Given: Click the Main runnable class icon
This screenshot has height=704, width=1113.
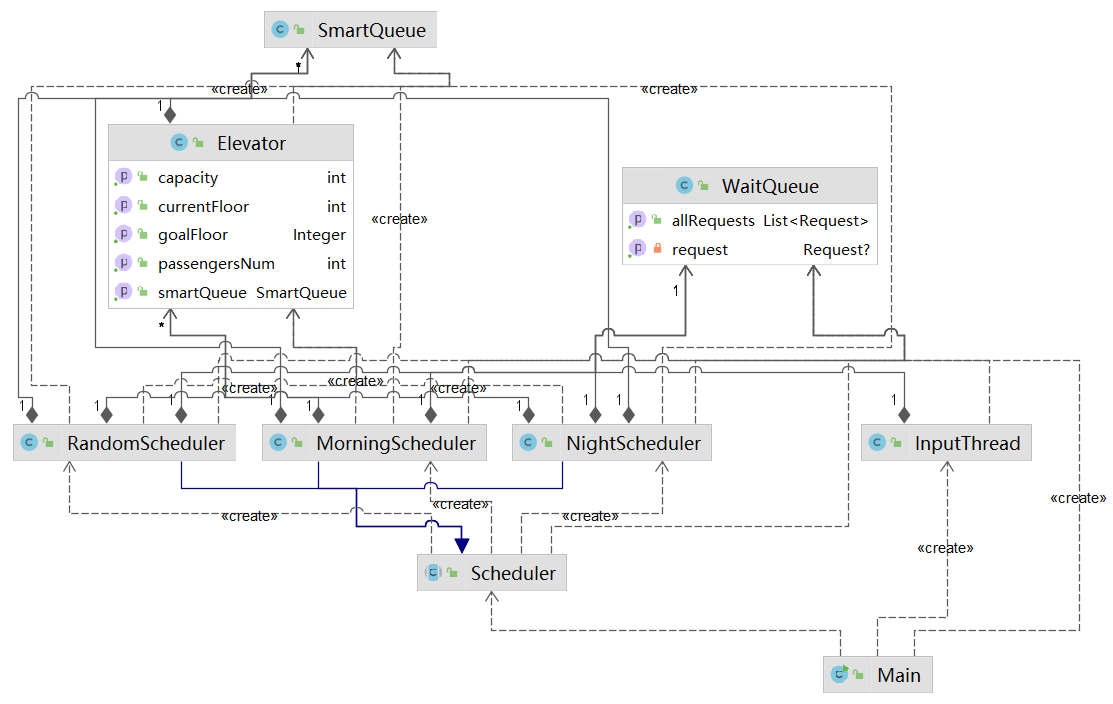Looking at the screenshot, I should [840, 673].
